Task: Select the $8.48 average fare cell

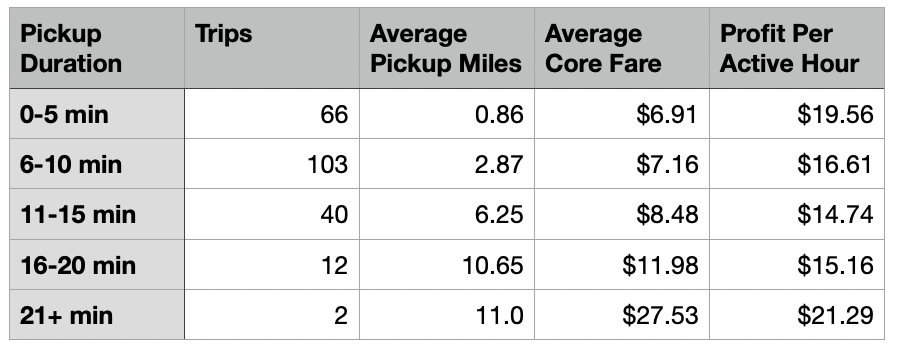Action: coord(622,214)
